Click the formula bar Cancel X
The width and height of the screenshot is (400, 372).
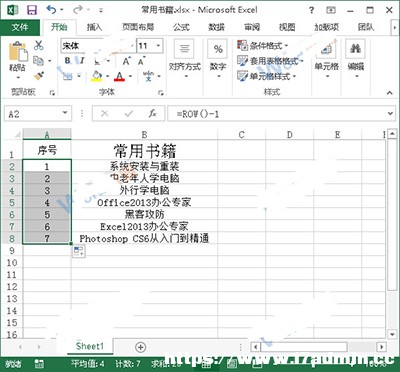point(105,114)
